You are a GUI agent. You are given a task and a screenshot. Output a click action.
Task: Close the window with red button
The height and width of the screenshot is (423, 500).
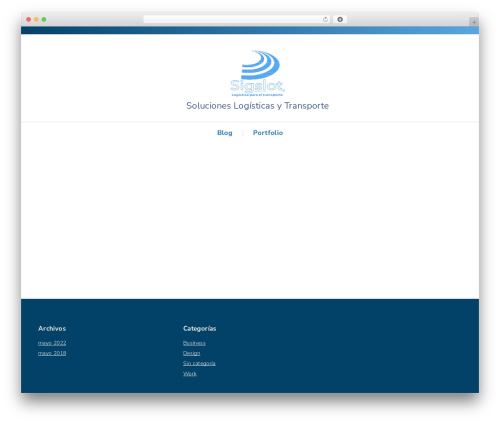tap(29, 19)
